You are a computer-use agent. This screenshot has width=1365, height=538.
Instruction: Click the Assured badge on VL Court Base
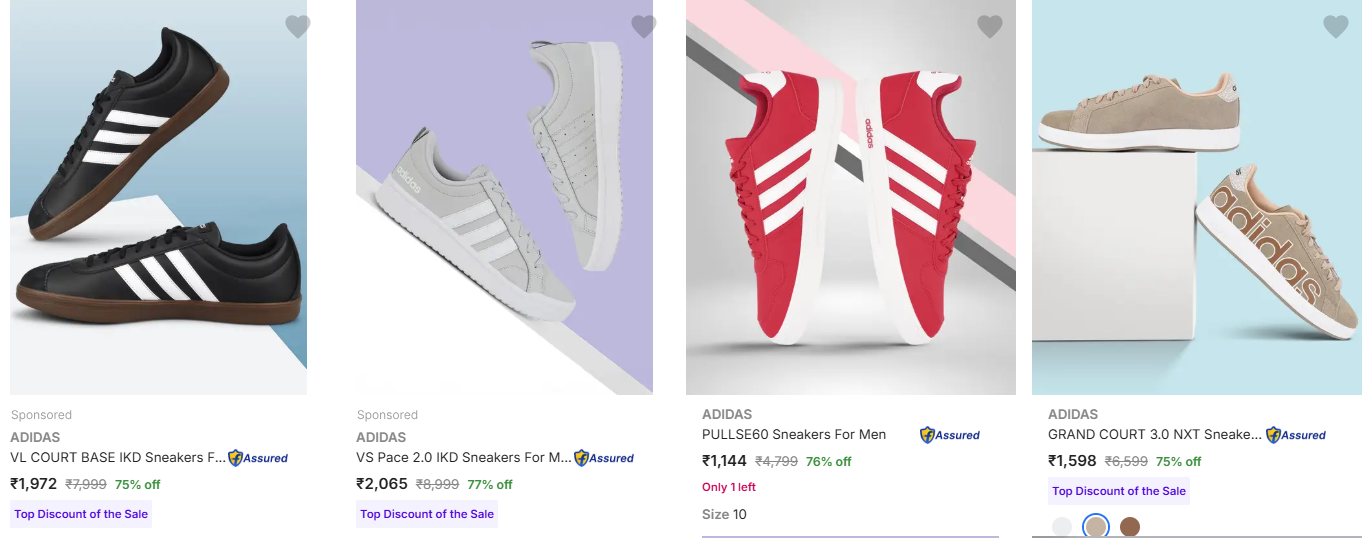coord(258,458)
